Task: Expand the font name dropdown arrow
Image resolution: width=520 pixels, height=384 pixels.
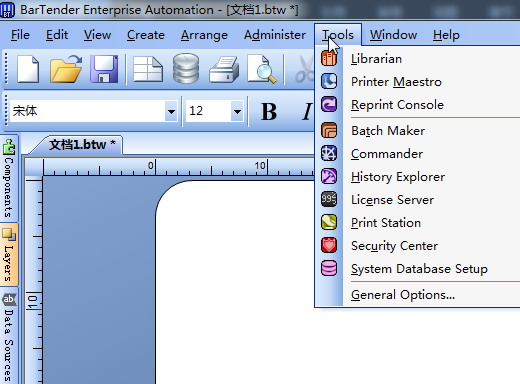Action: coord(171,111)
